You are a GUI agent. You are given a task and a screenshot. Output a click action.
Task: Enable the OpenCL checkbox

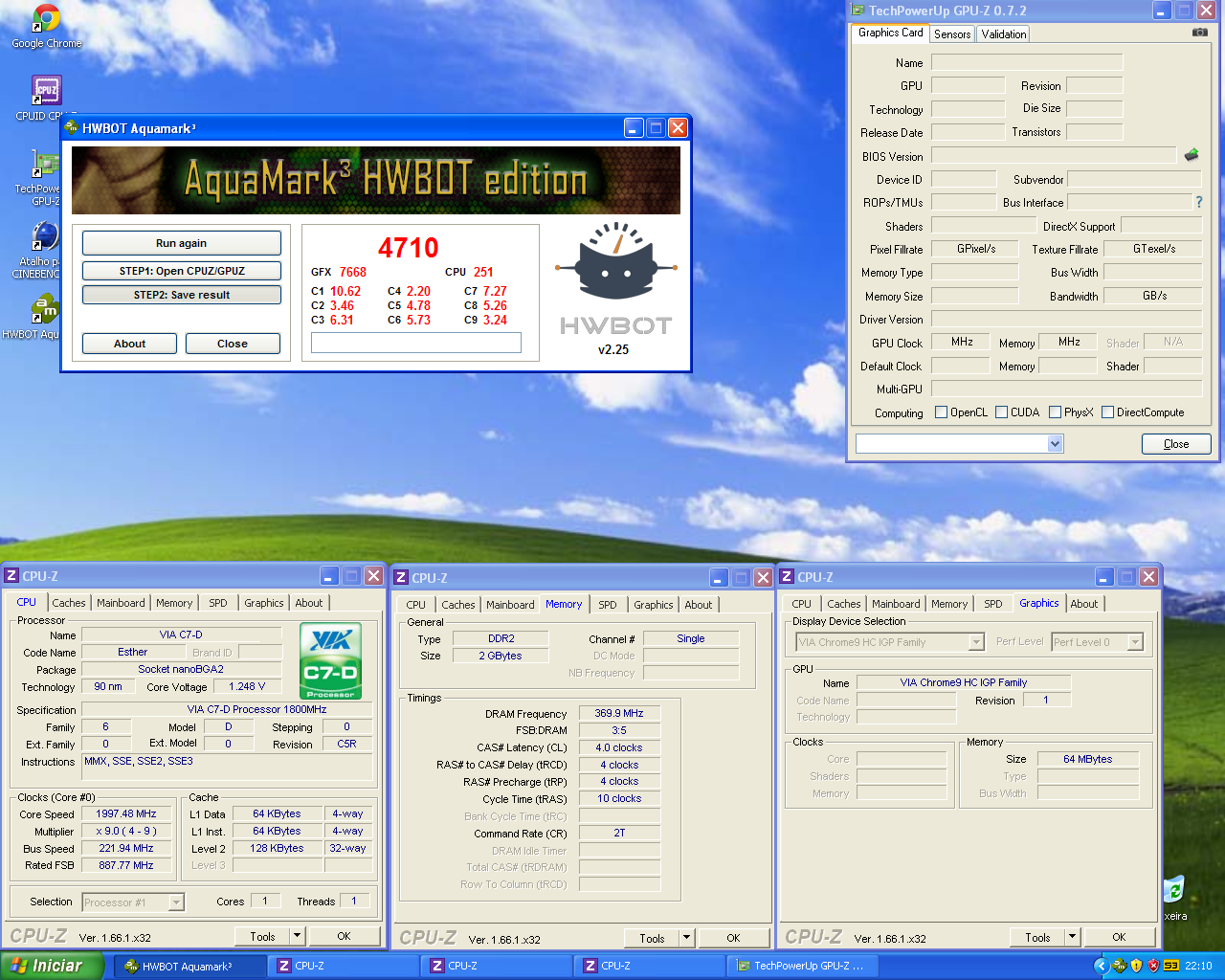941,412
